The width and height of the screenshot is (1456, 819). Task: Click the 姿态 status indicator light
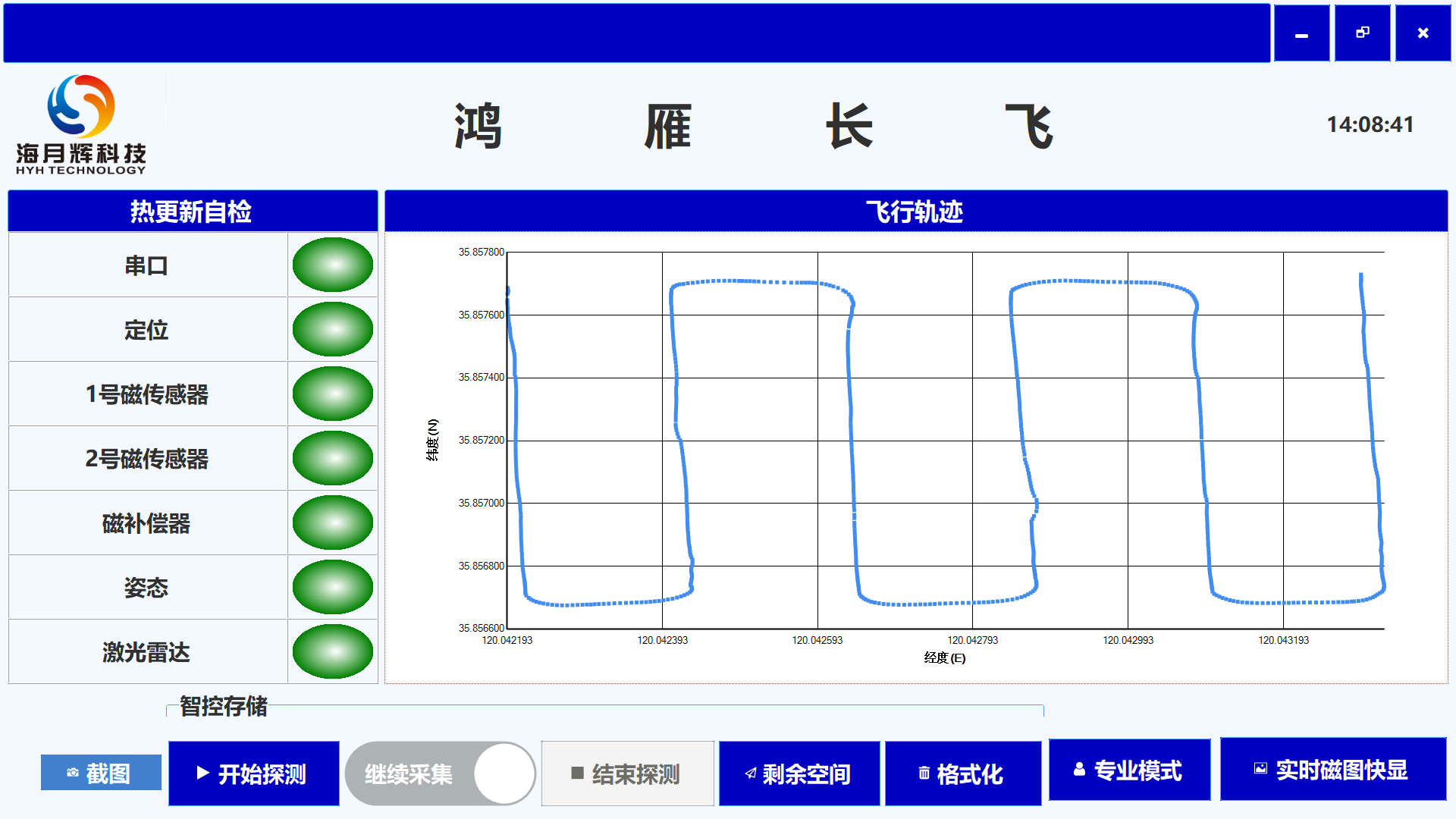332,587
